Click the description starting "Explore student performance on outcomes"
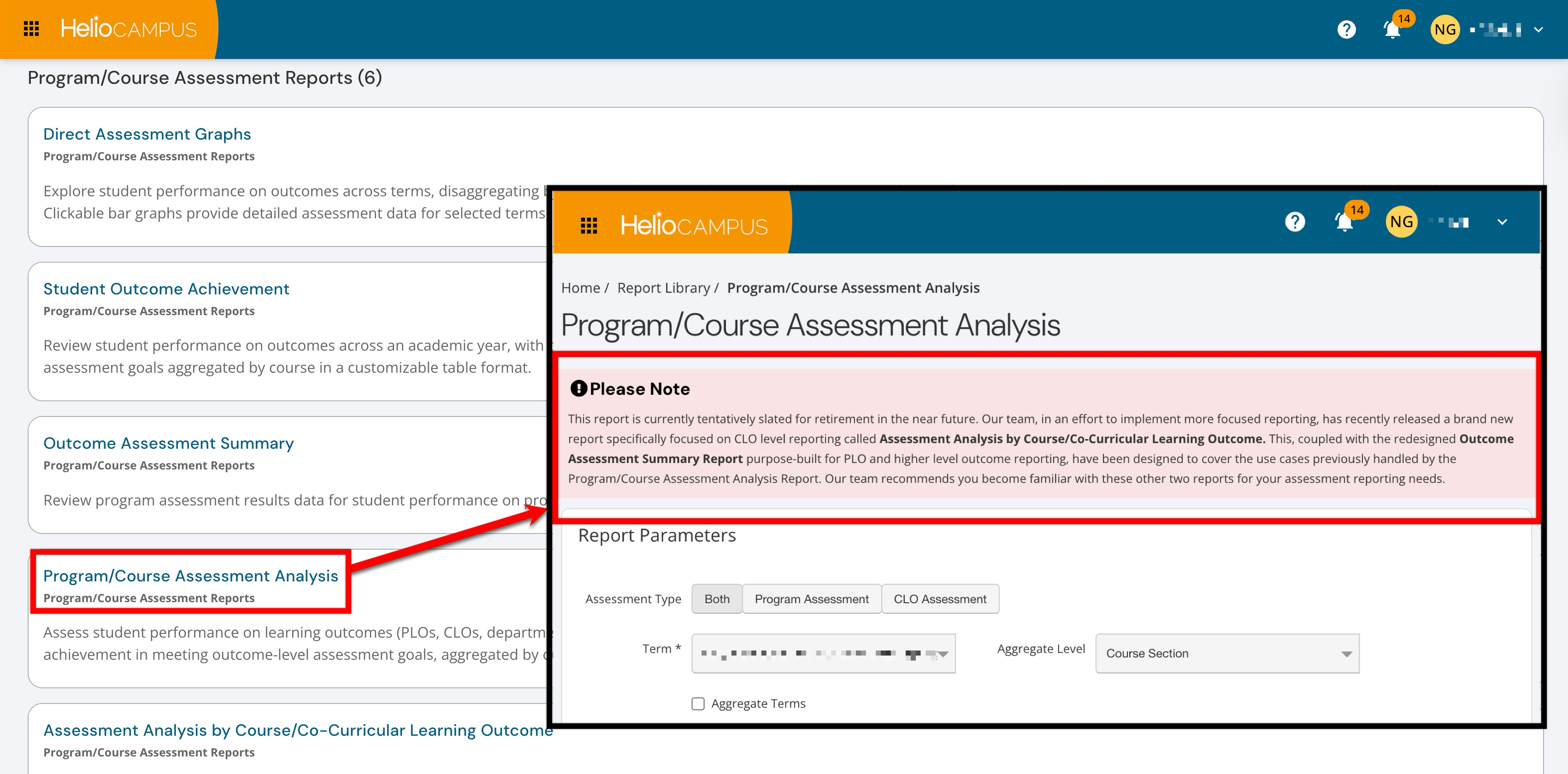Image resolution: width=1568 pixels, height=774 pixels. tap(295, 202)
